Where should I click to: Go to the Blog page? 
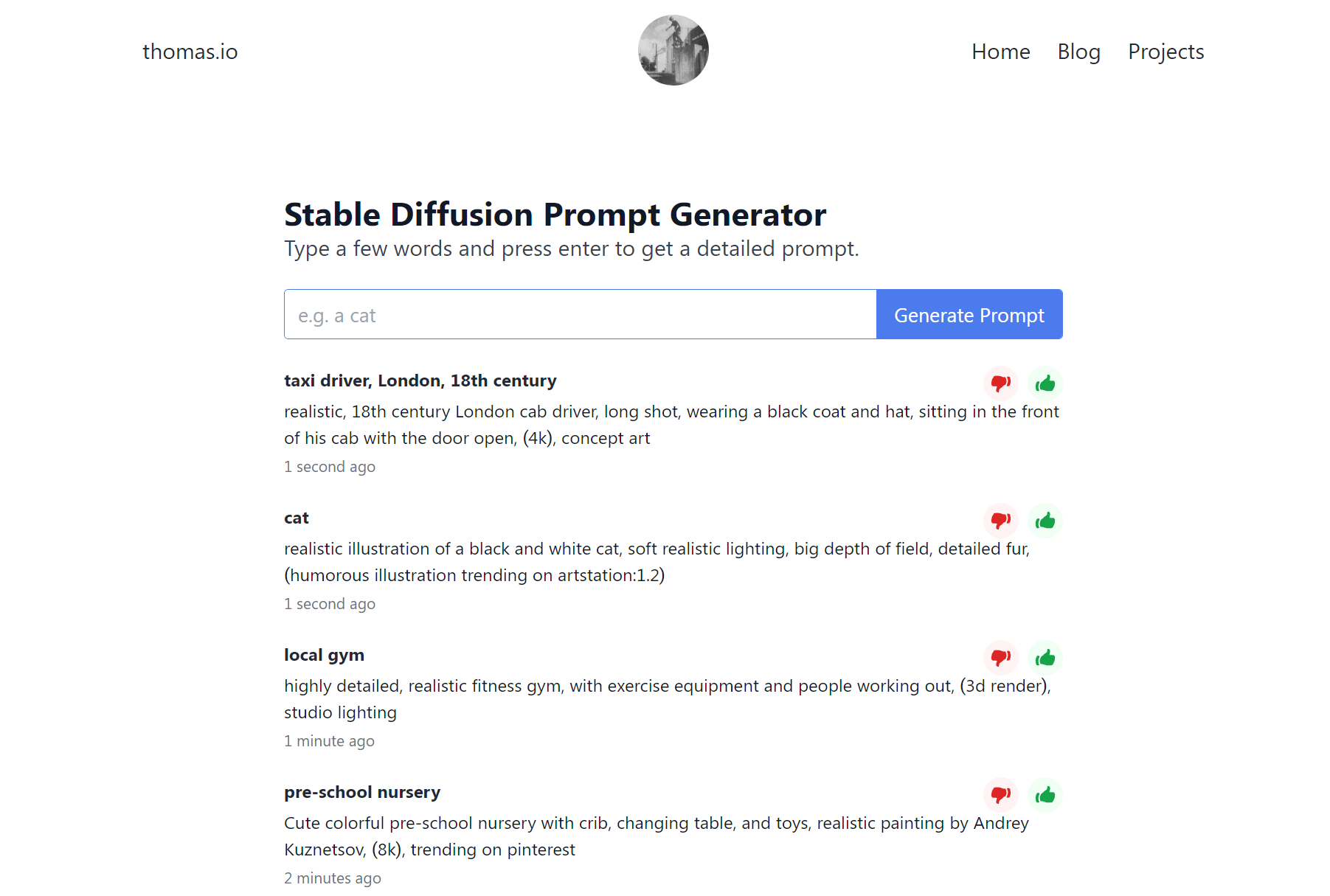(1078, 52)
